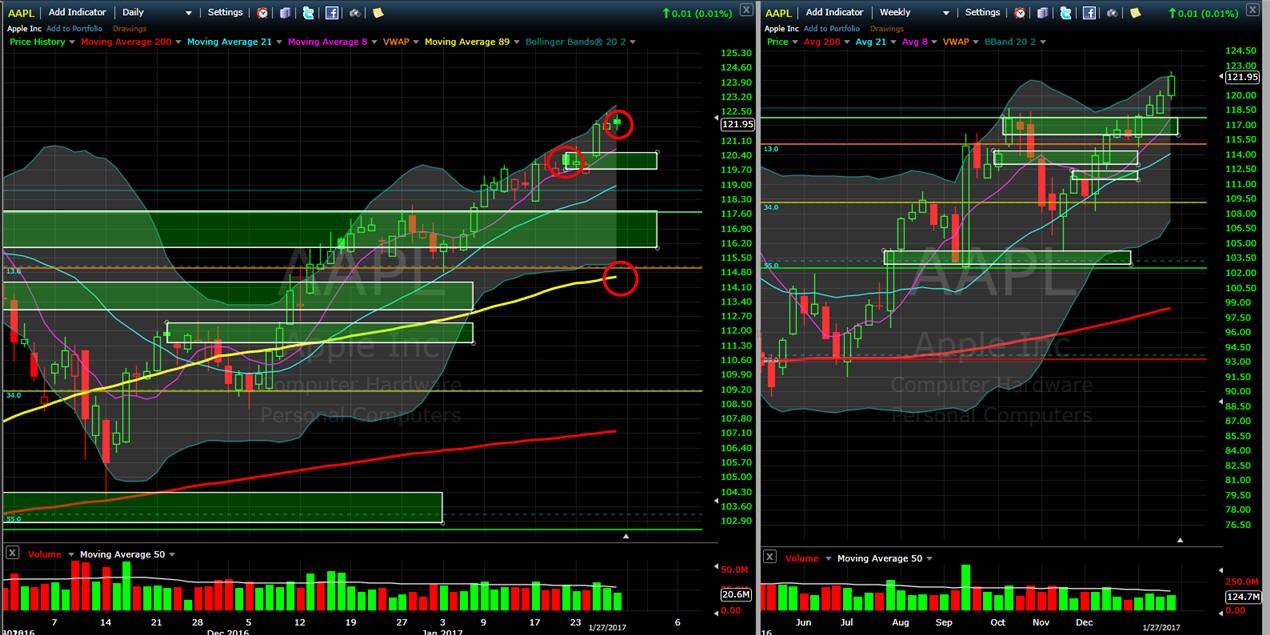Open Drawings in the Weekly chart

[x=886, y=29]
